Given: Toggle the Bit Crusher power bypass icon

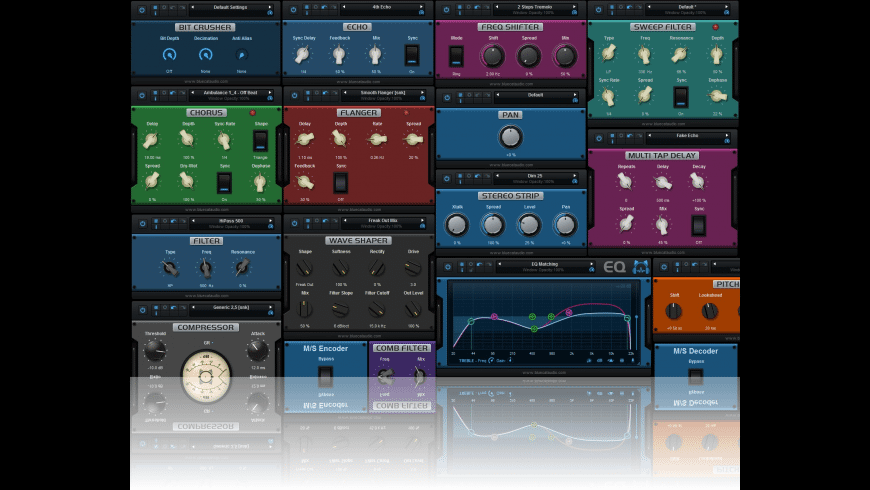Looking at the screenshot, I should pyautogui.click(x=142, y=10).
